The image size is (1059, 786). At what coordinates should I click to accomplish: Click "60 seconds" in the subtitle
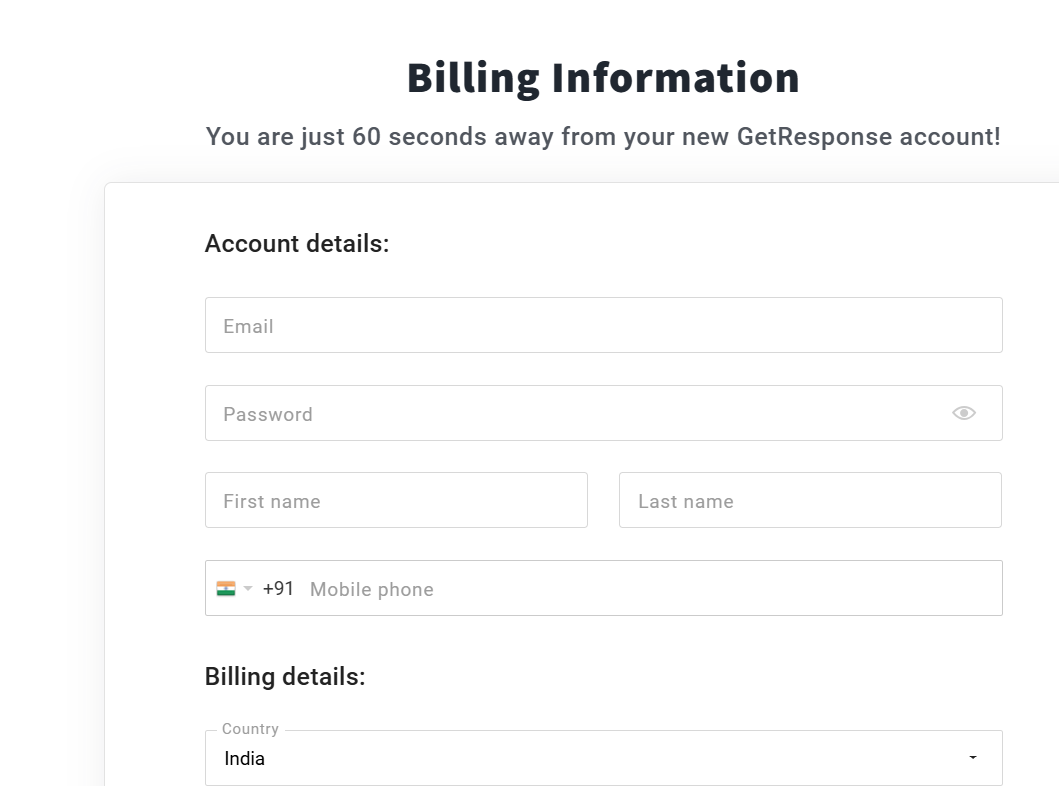tap(418, 136)
